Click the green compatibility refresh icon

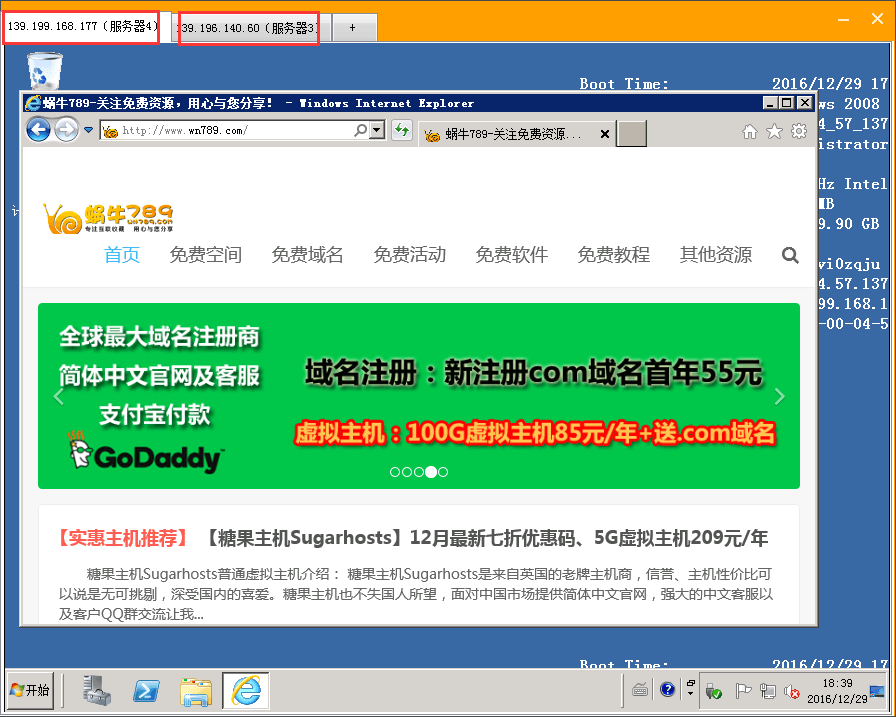[x=402, y=130]
